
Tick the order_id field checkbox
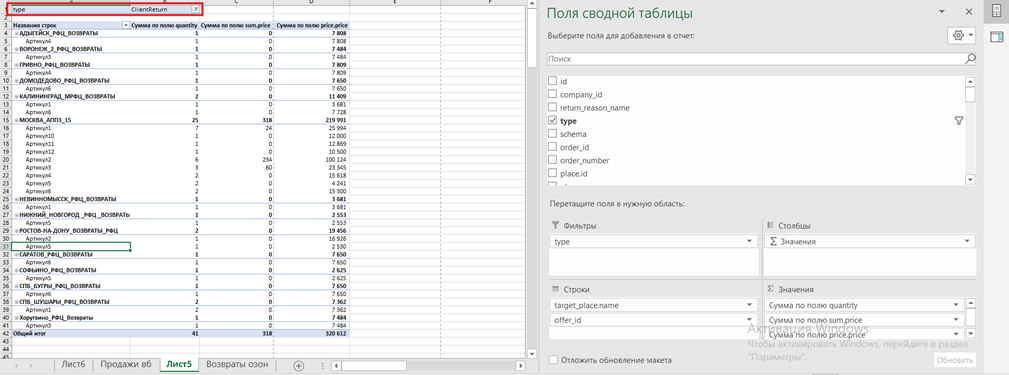coord(552,147)
